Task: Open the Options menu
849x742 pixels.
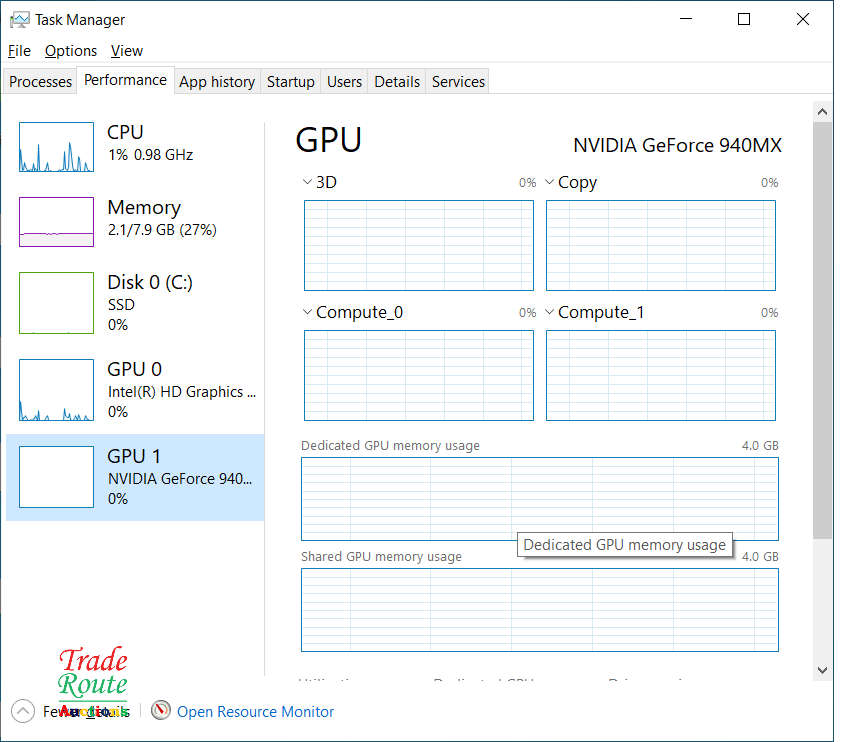Action: (x=70, y=50)
